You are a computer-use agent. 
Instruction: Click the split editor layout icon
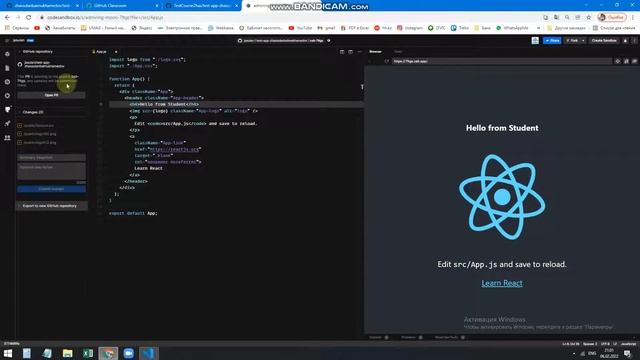342,52
